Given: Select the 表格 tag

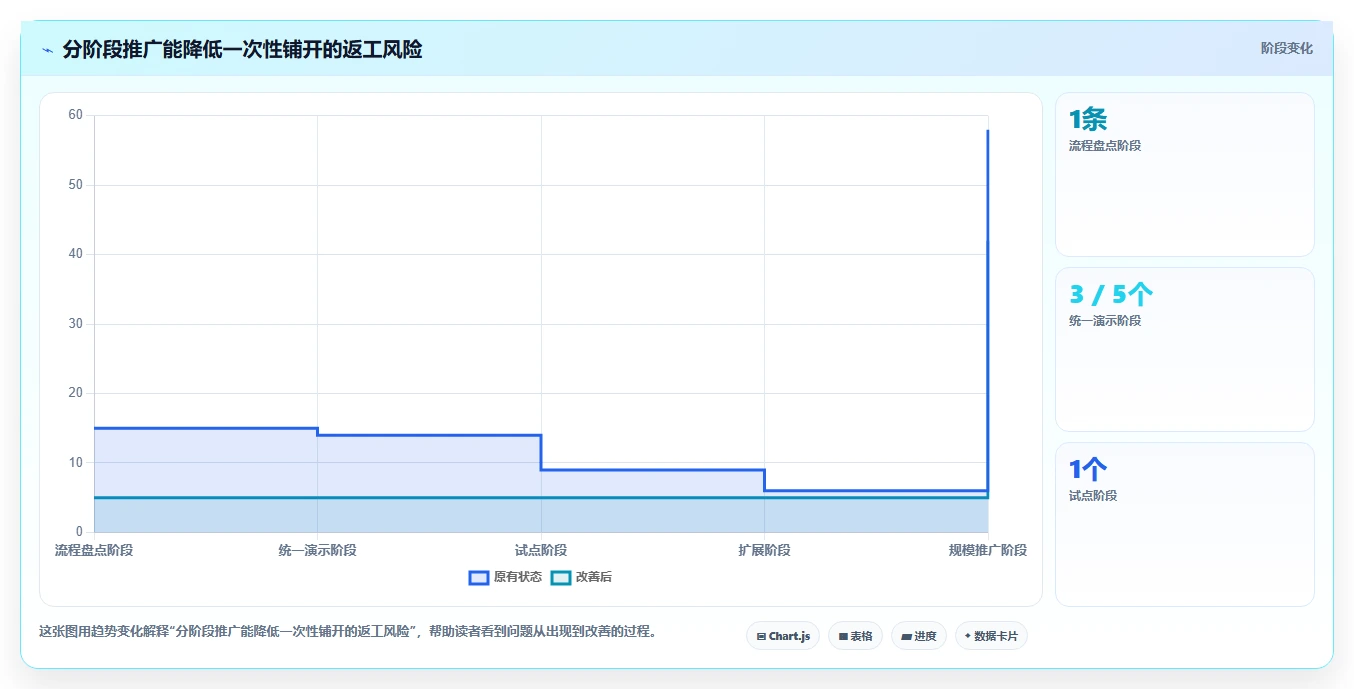Looking at the screenshot, I should point(855,636).
